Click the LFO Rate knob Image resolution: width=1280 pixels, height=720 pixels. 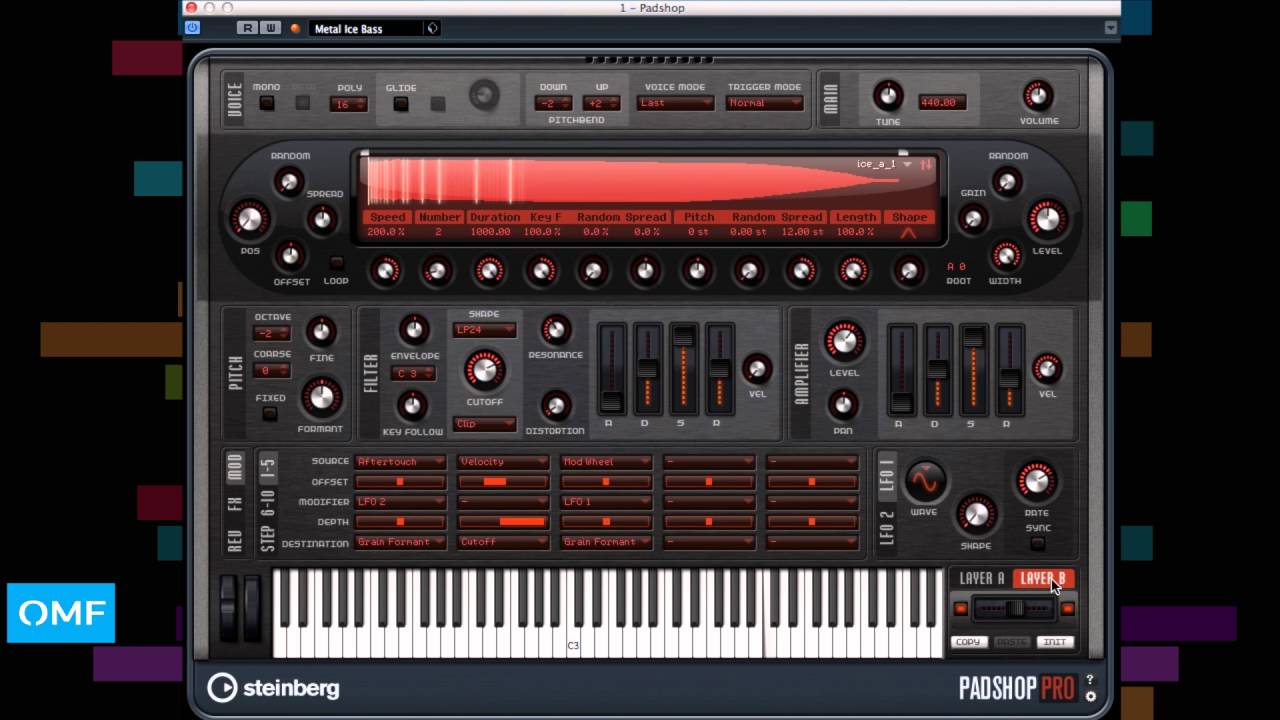tap(1036, 481)
